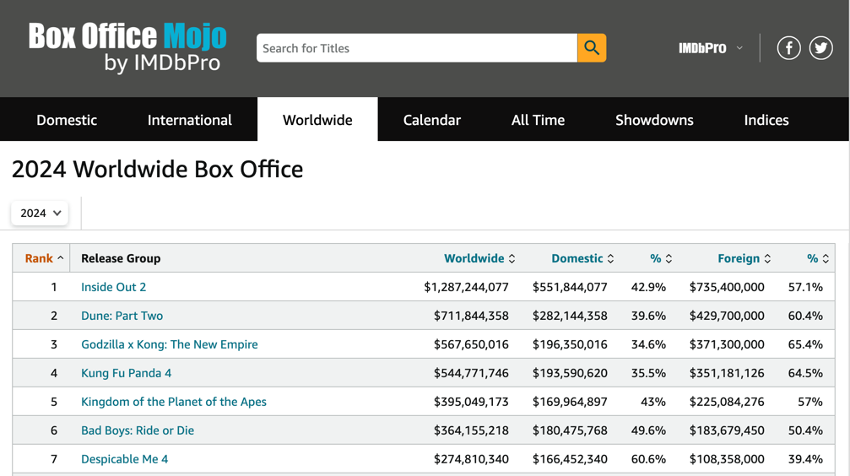
Task: Select worldwide value $711,844,358
Action: [x=471, y=316]
